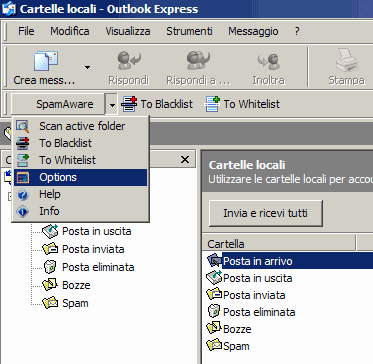Click To Blacklist in the SpamAware toolbar

click(x=157, y=104)
